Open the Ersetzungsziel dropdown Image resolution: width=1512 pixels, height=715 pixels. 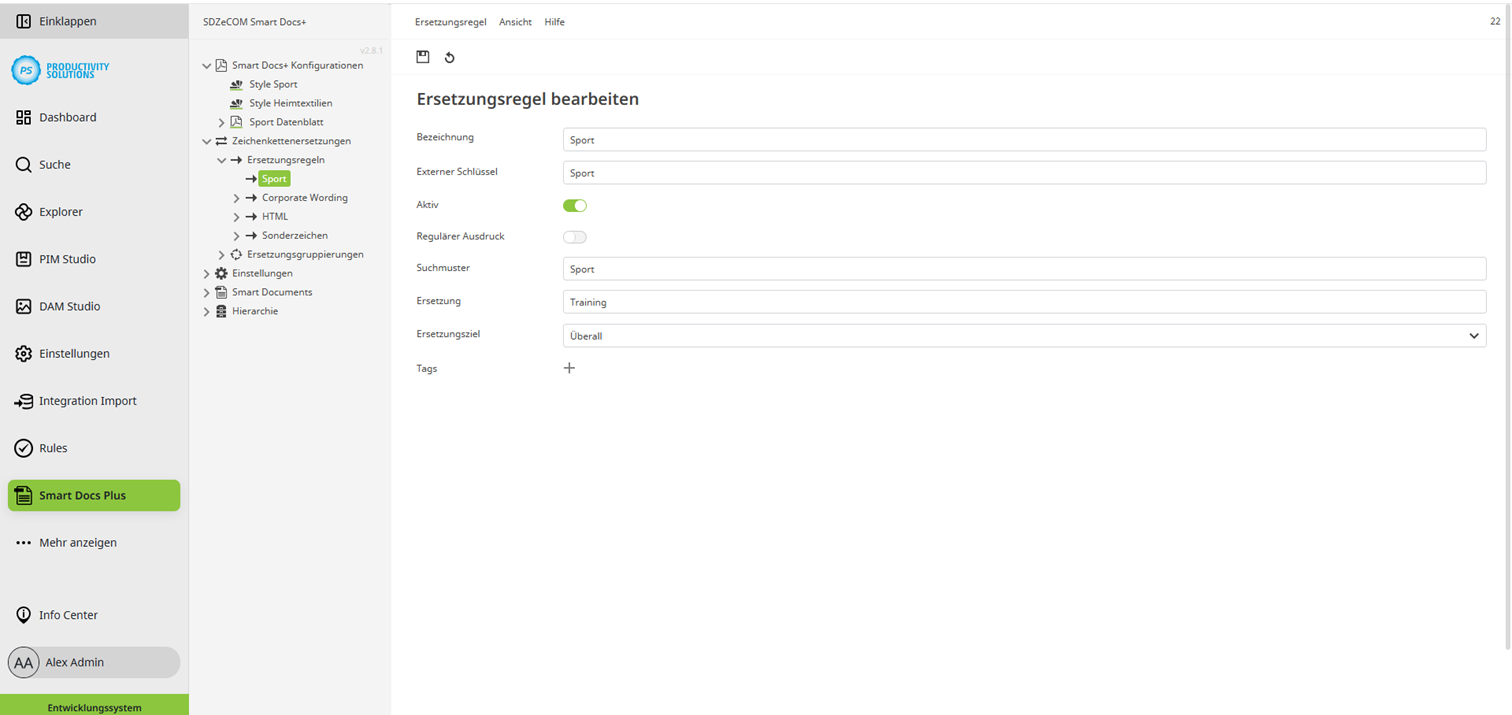[x=1473, y=335]
